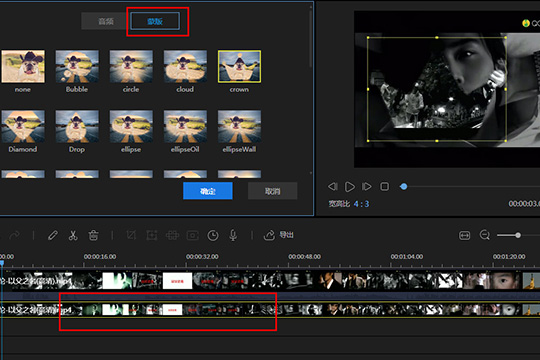Choose the Bubble mask thumbnail
Viewport: 540px width, 360px height.
point(77,66)
